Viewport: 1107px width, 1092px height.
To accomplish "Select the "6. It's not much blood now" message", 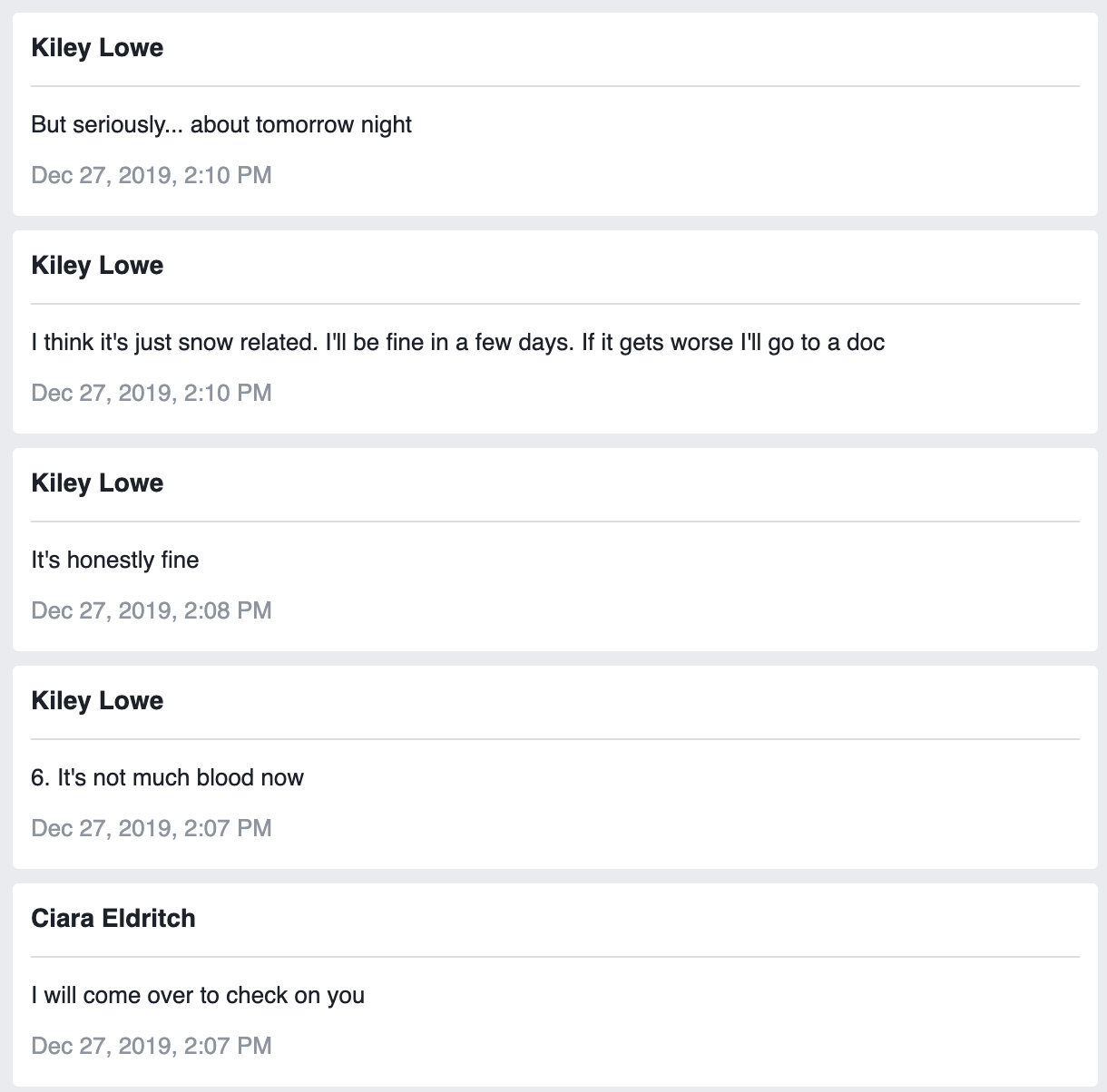I will coord(167,777).
